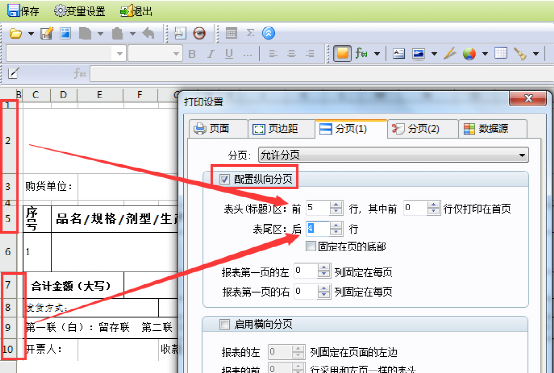Click the green fx function icon
The width and height of the screenshot is (554, 373).
tap(362, 54)
